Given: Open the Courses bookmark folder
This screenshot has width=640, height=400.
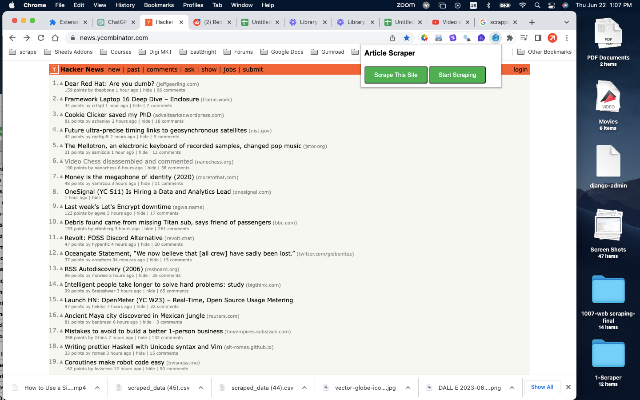Looking at the screenshot, I should (x=116, y=52).
